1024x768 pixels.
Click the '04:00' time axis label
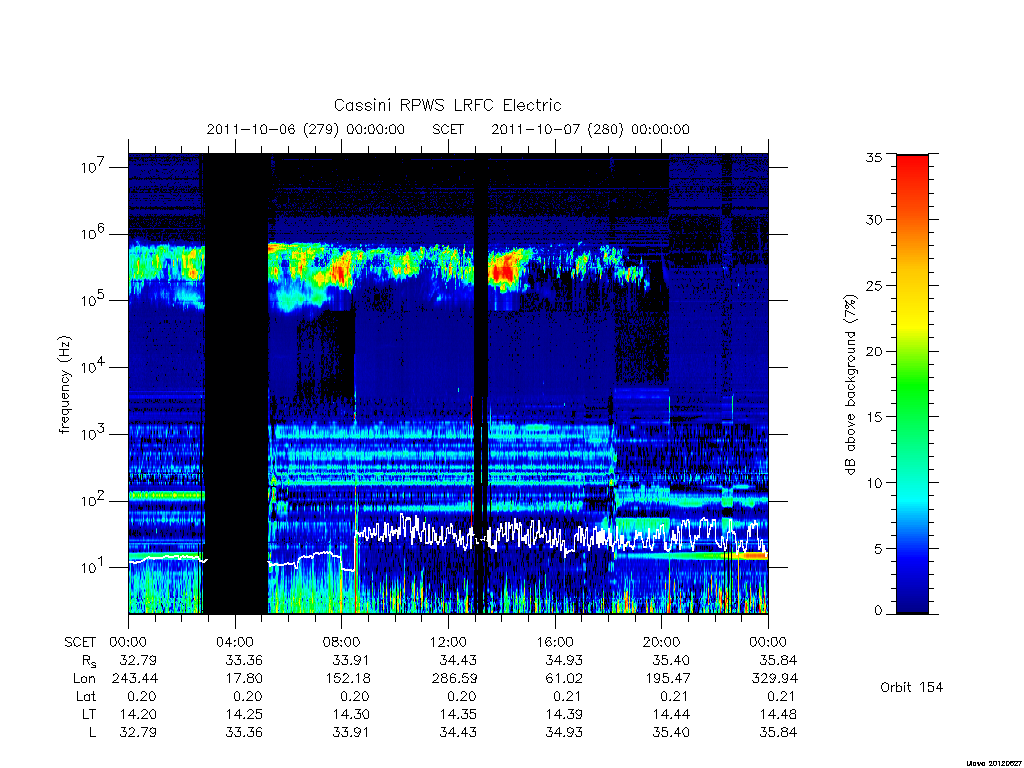point(235,642)
